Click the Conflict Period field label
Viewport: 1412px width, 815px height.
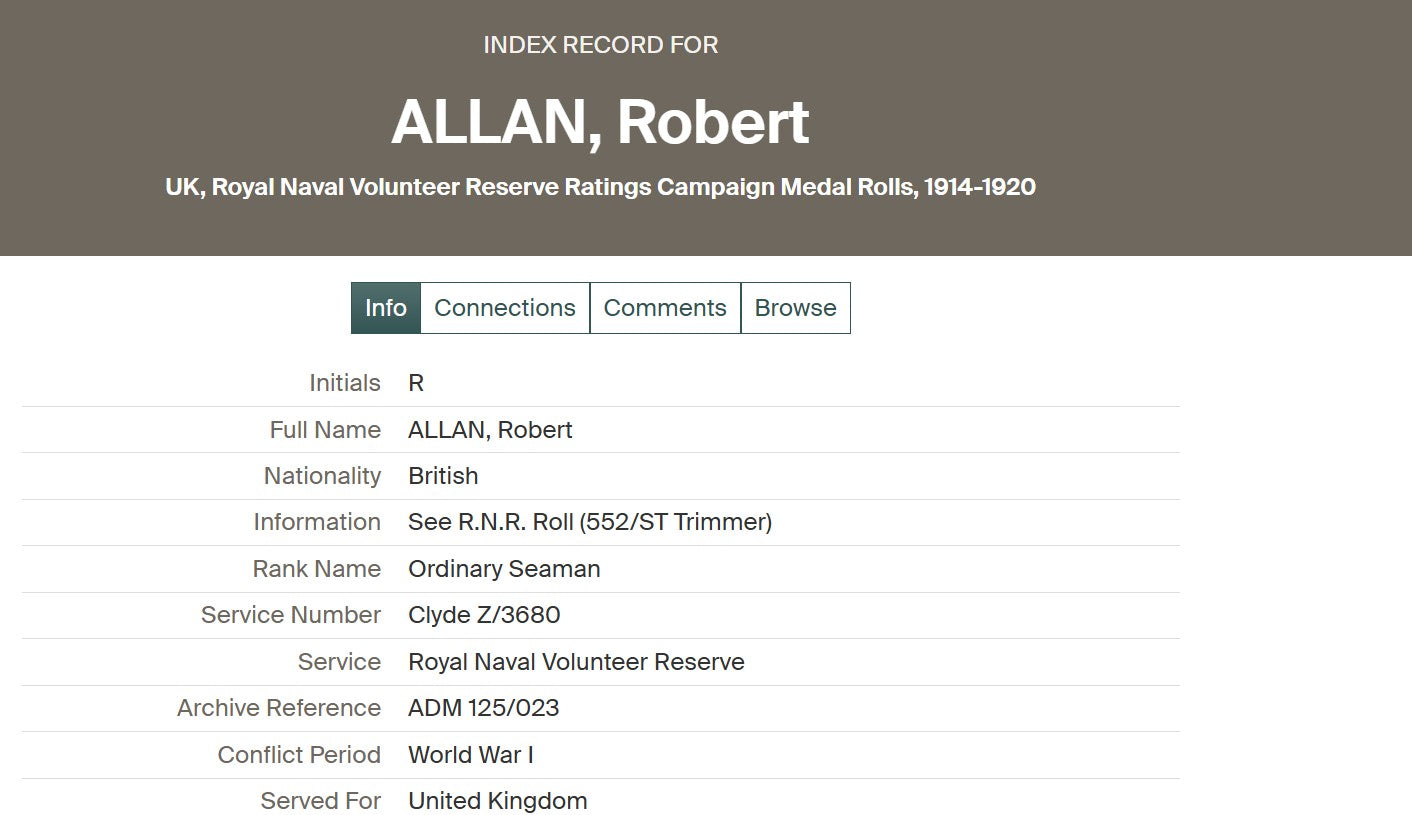pyautogui.click(x=299, y=755)
